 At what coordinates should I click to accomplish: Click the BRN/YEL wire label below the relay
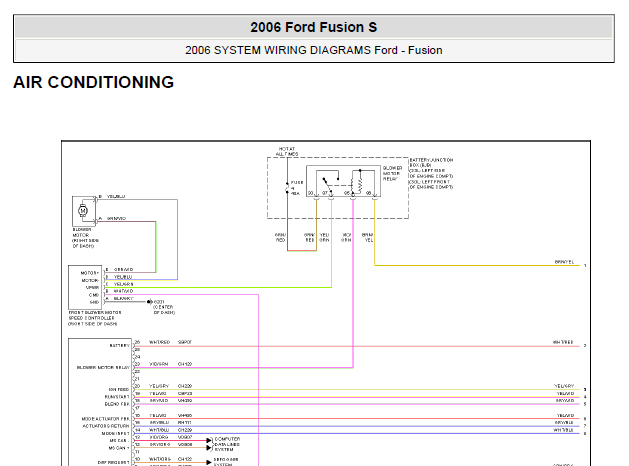(367, 237)
